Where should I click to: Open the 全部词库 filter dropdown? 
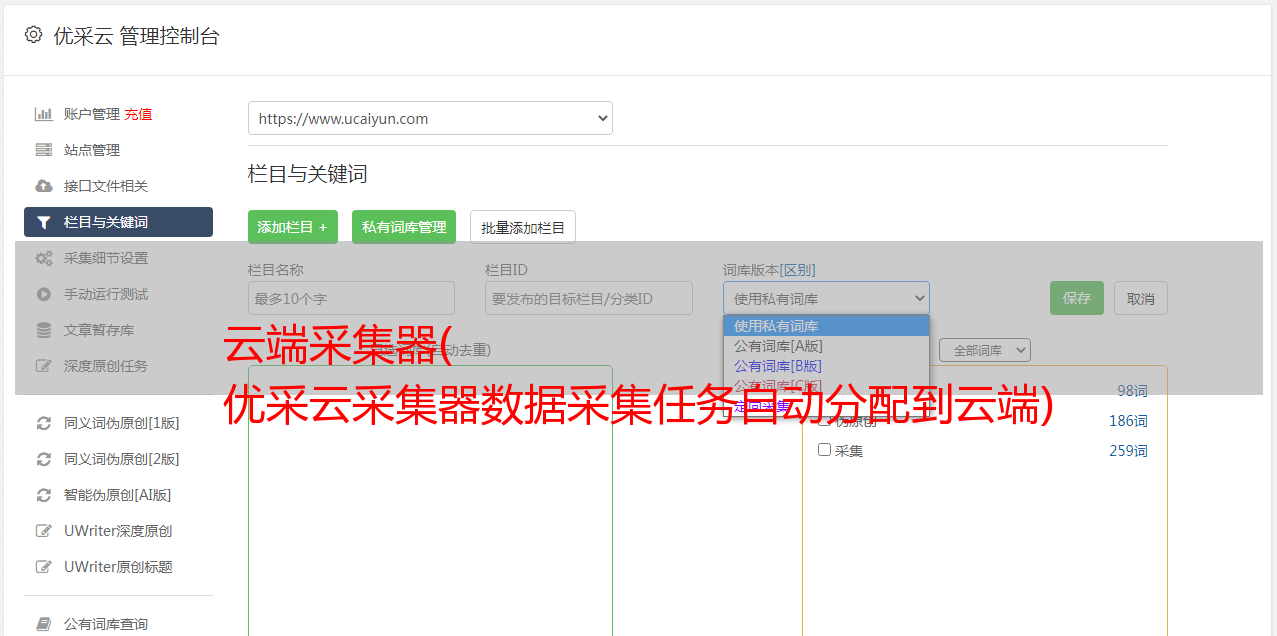[x=985, y=350]
